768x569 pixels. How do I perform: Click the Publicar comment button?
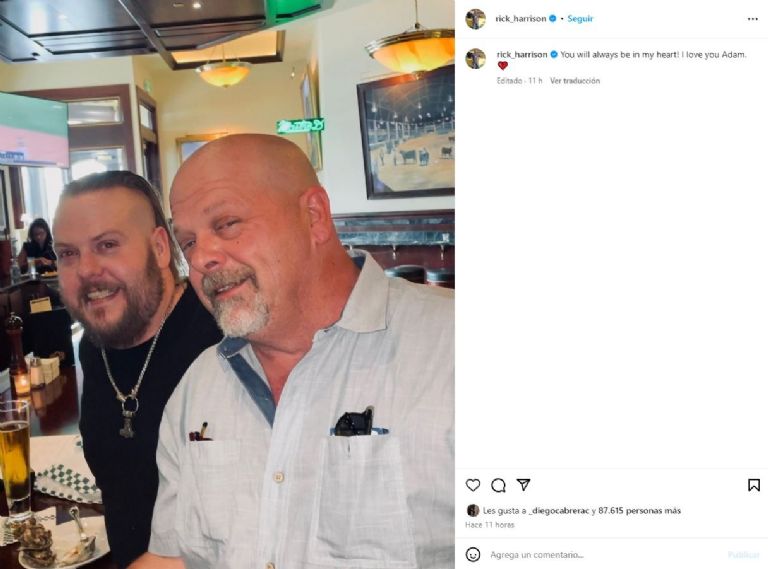pos(743,555)
